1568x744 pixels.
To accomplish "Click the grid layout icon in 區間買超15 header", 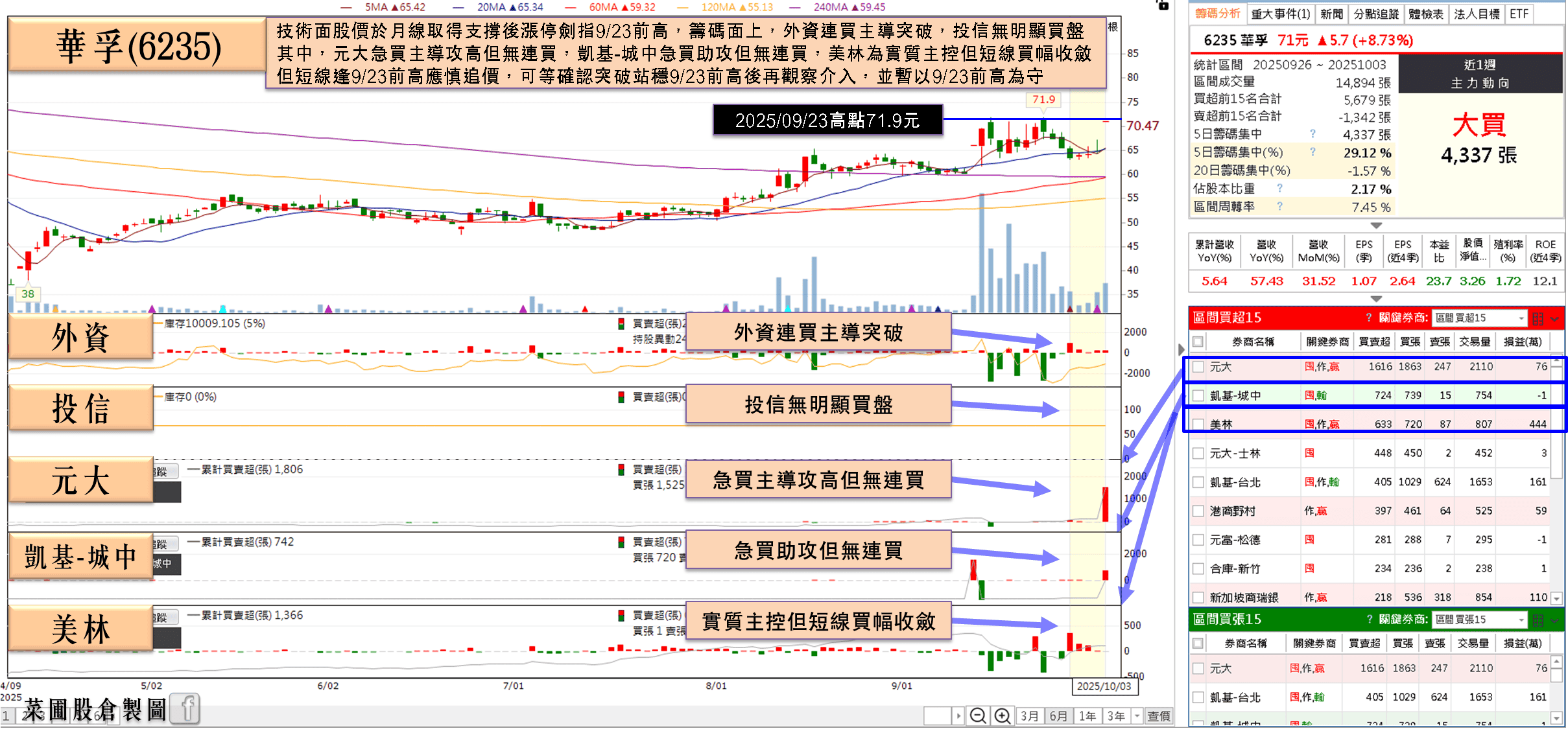I will [x=1538, y=318].
